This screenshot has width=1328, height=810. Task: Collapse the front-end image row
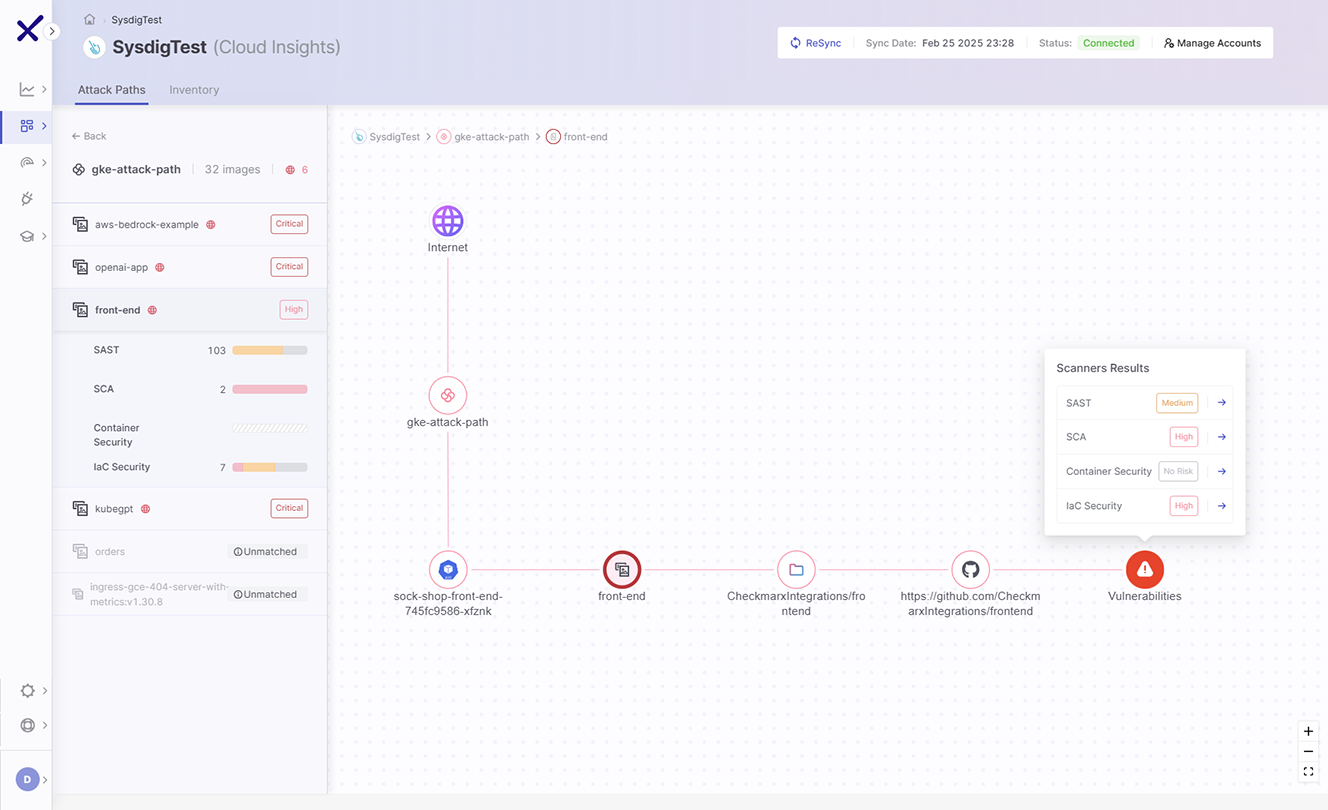(190, 310)
